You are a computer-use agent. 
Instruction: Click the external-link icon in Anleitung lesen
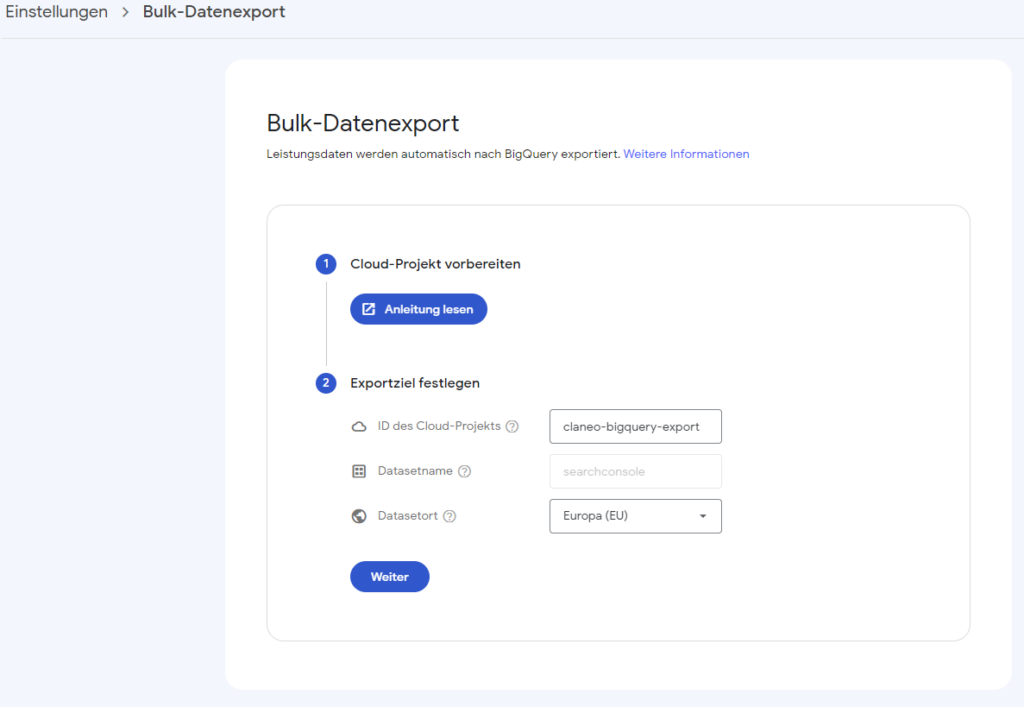tap(369, 309)
